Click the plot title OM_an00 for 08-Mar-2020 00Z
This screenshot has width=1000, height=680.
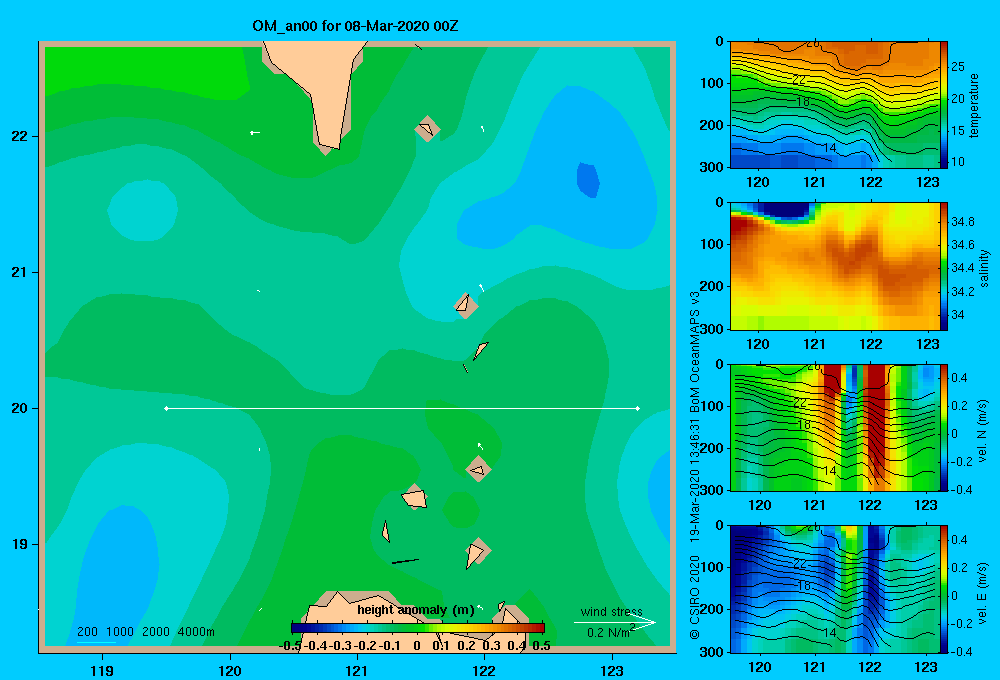(x=355, y=26)
